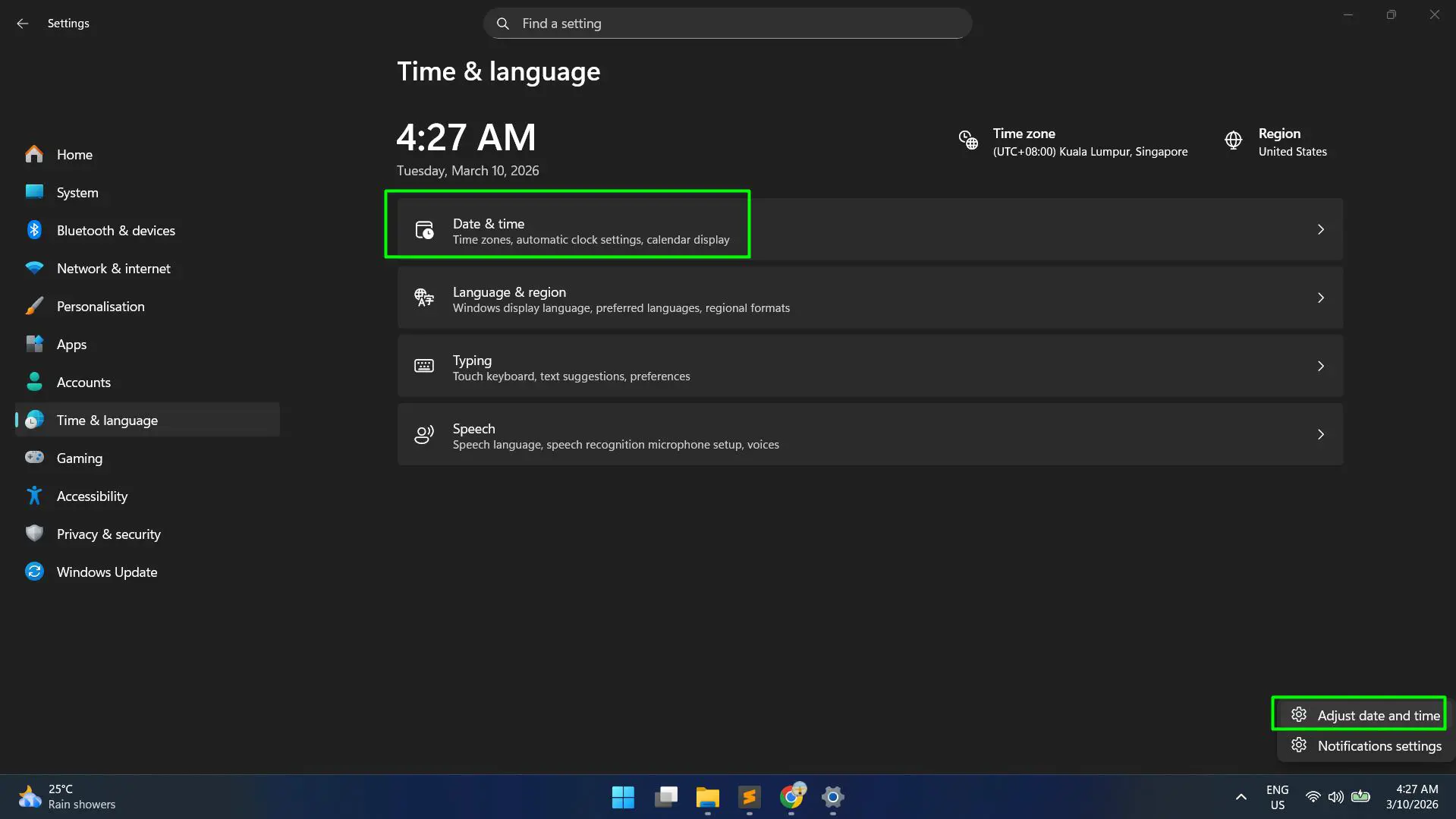Click the Personalisation brush icon
The width and height of the screenshot is (1456, 819).
point(34,305)
